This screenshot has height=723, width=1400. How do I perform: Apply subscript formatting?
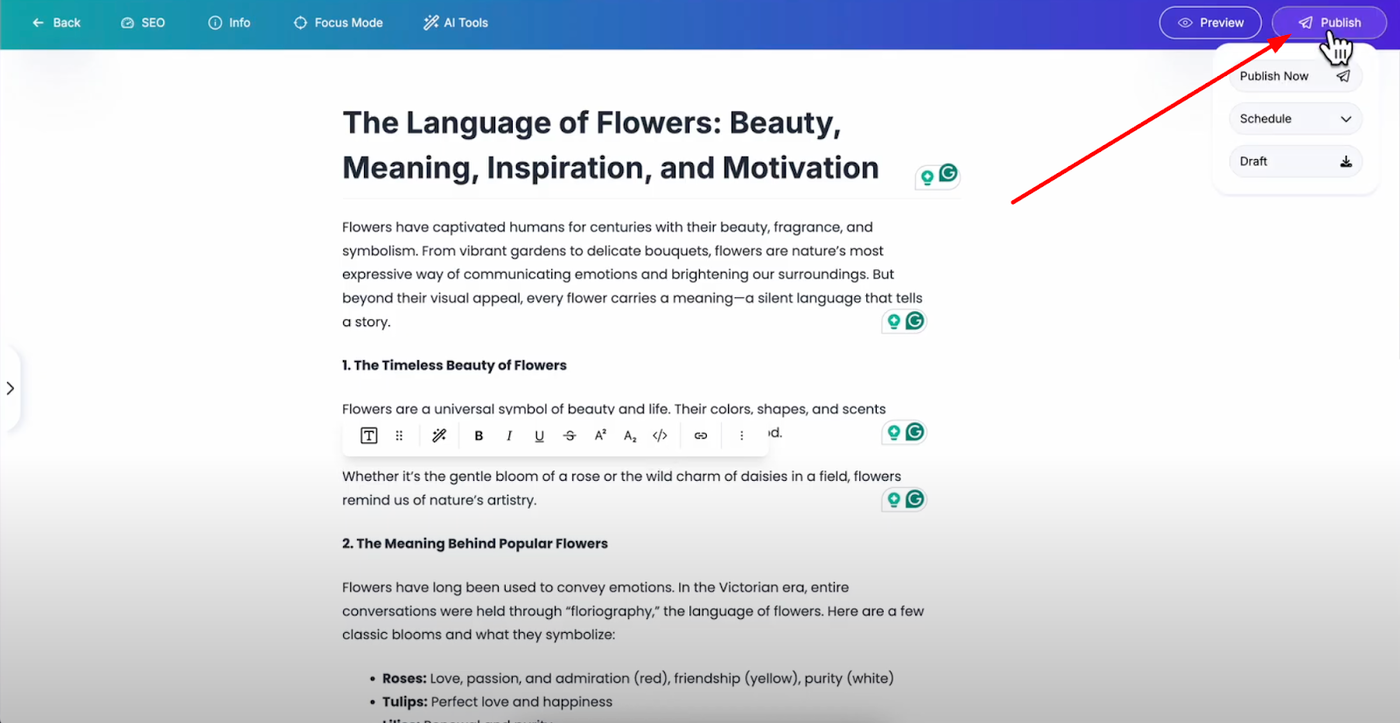(630, 436)
